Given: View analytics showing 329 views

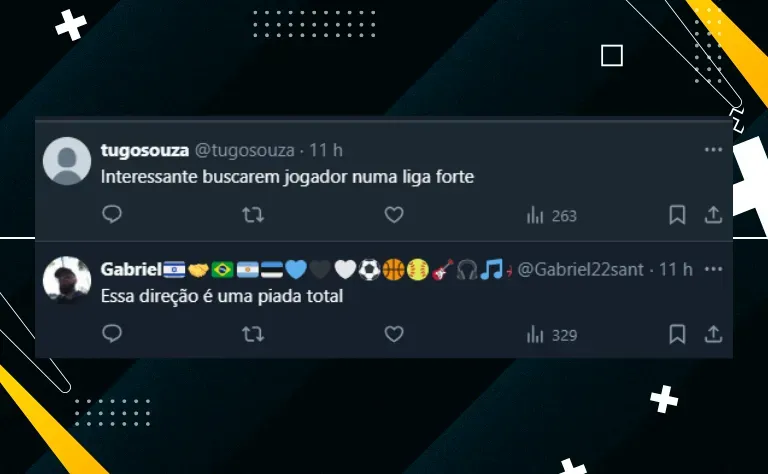Looking at the screenshot, I should [552, 335].
